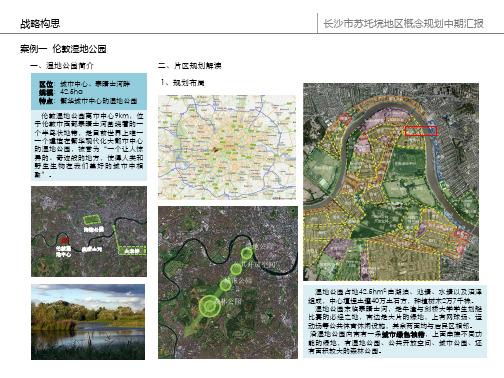
Task: Open the London road map image
Action: [x=227, y=147]
